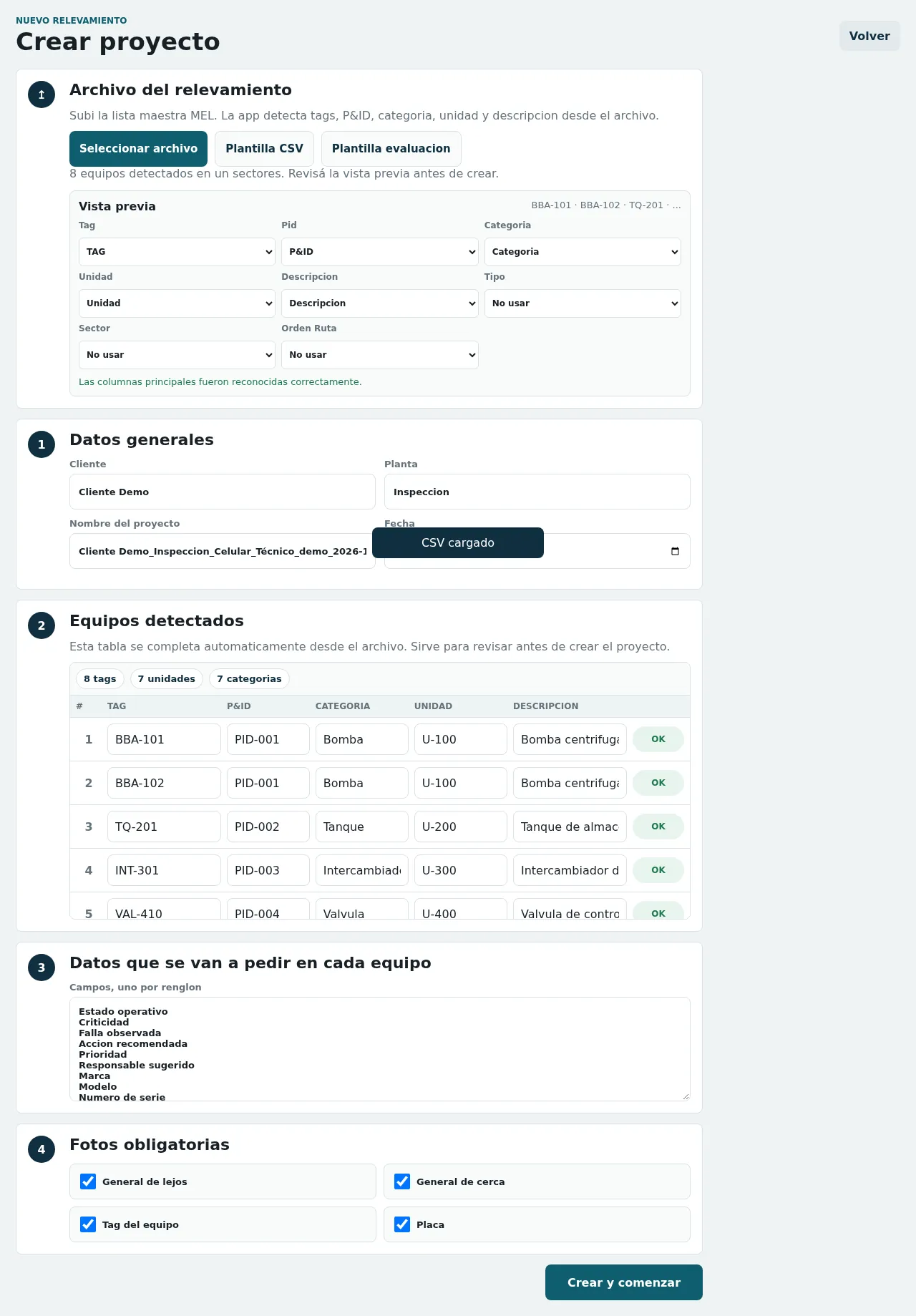Click the Planta input field
This screenshot has height=1316, width=916.
537,492
